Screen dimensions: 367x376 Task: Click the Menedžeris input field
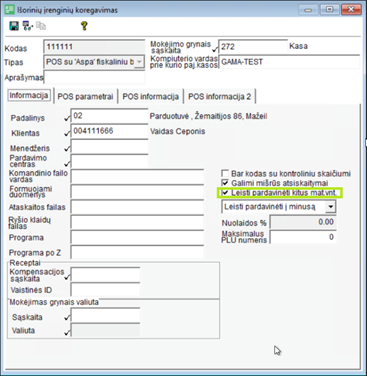tap(109, 147)
